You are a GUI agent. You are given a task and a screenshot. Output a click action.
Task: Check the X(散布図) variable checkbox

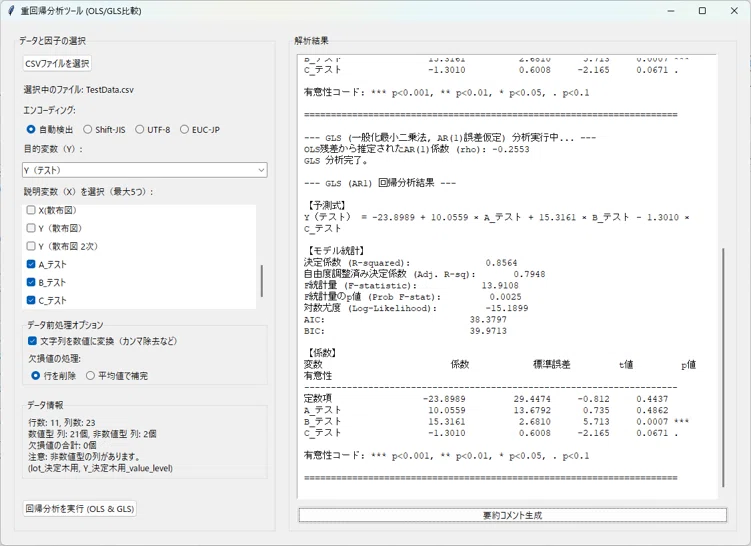click(31, 210)
